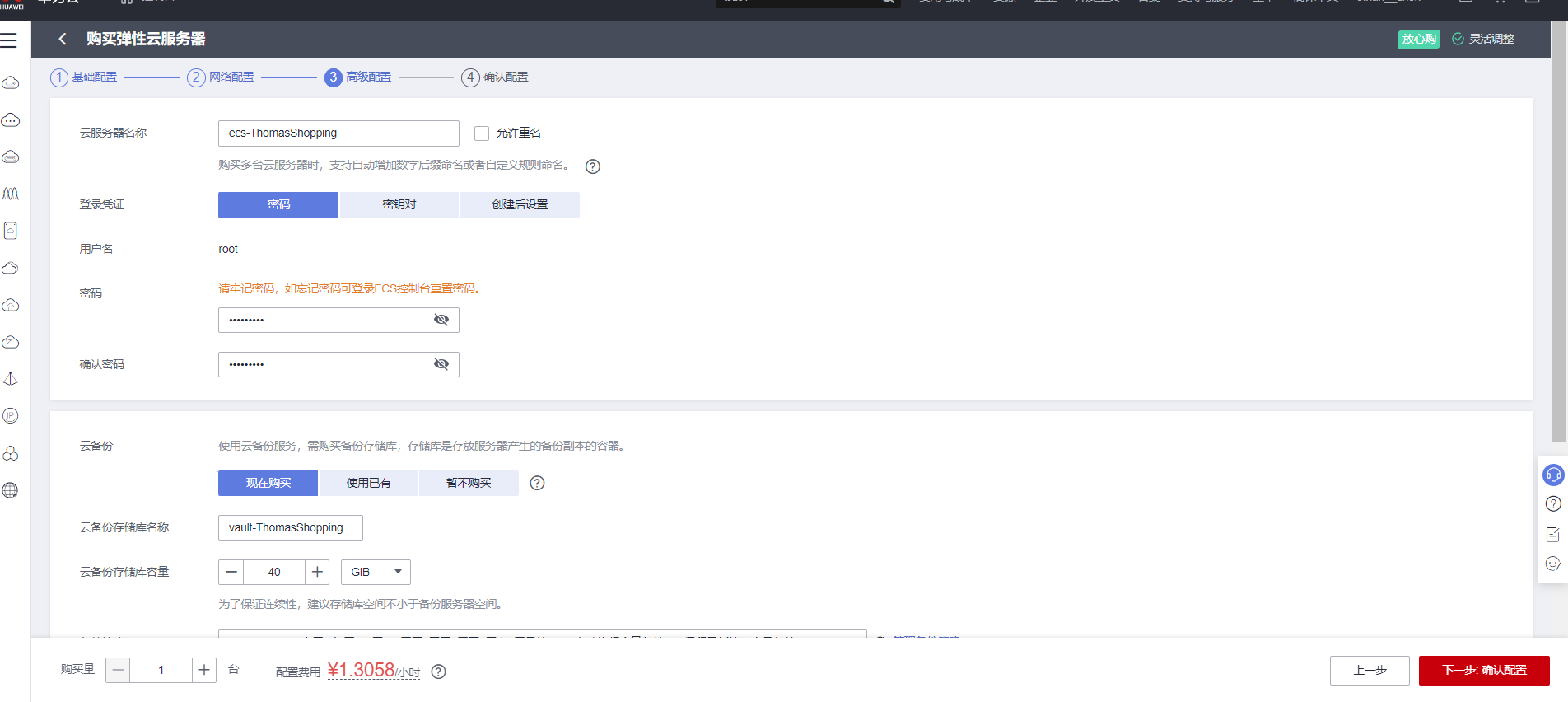Open the document-shaped image service sidebar icon
The width and height of the screenshot is (1568, 702).
(11, 231)
